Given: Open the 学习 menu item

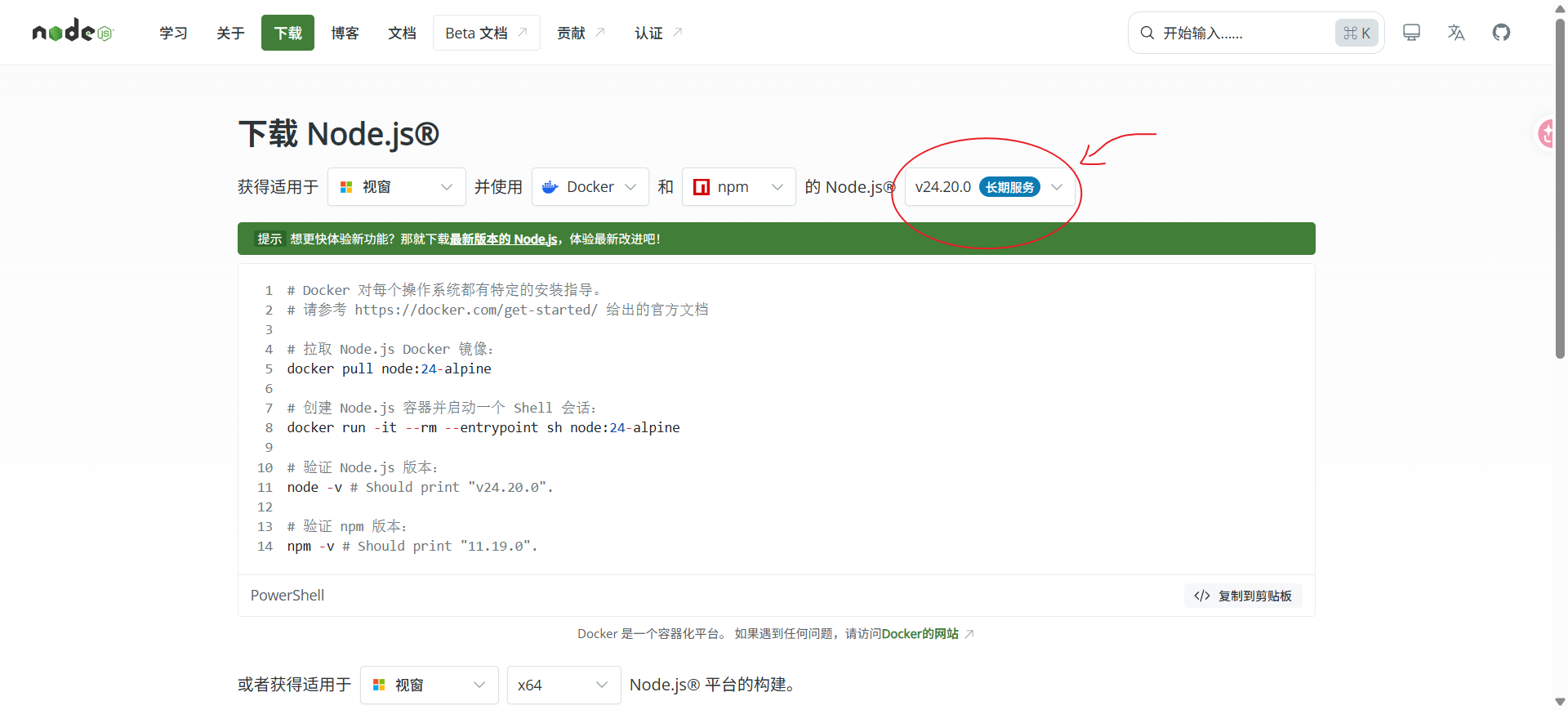Looking at the screenshot, I should point(174,33).
